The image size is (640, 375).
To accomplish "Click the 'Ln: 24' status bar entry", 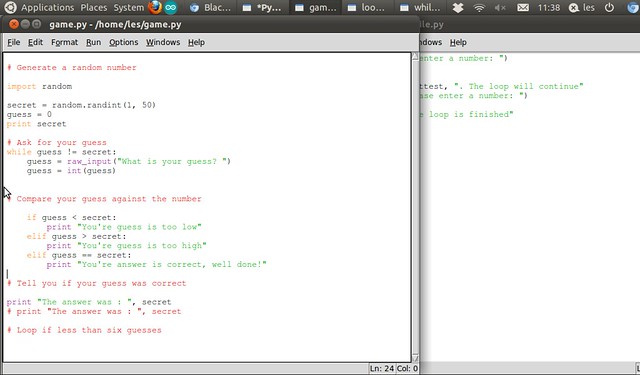I will click(382, 368).
